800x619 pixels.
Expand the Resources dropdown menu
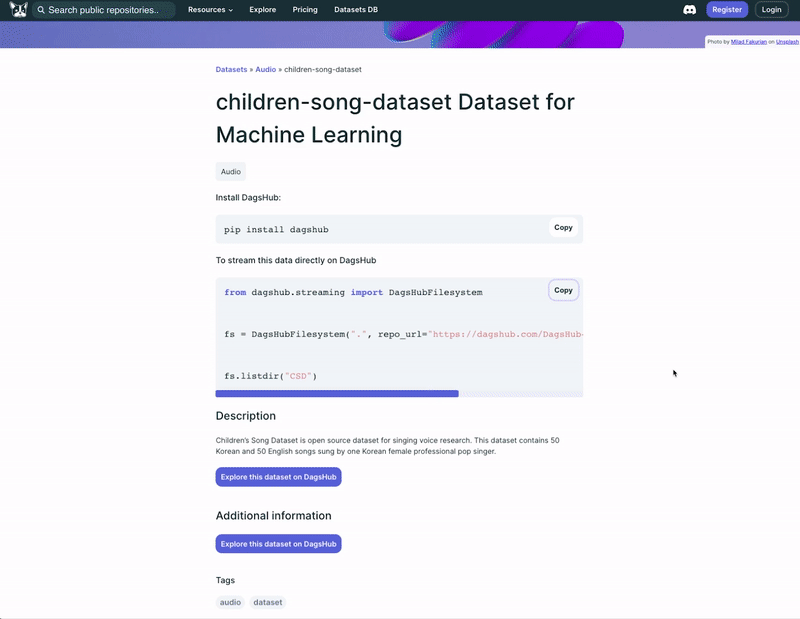pos(210,10)
